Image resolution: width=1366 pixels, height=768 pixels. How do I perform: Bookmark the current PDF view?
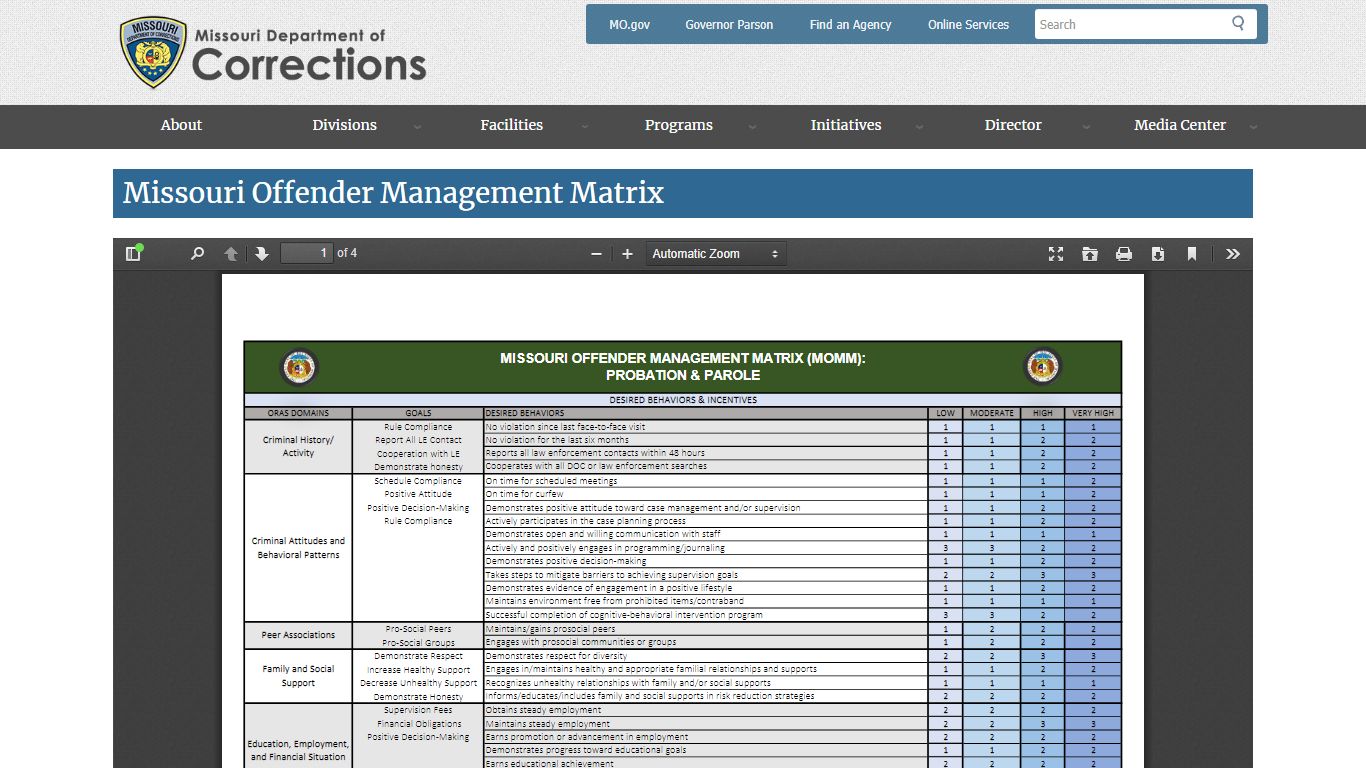point(1192,254)
